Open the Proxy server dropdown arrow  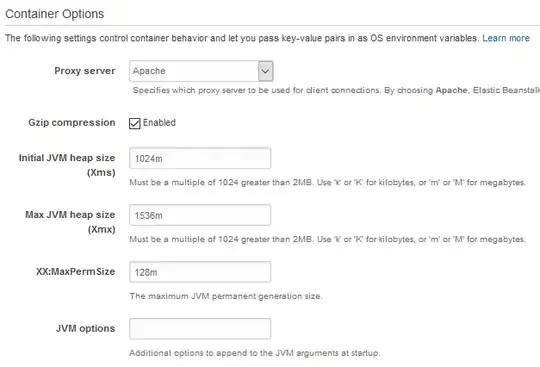pos(266,71)
